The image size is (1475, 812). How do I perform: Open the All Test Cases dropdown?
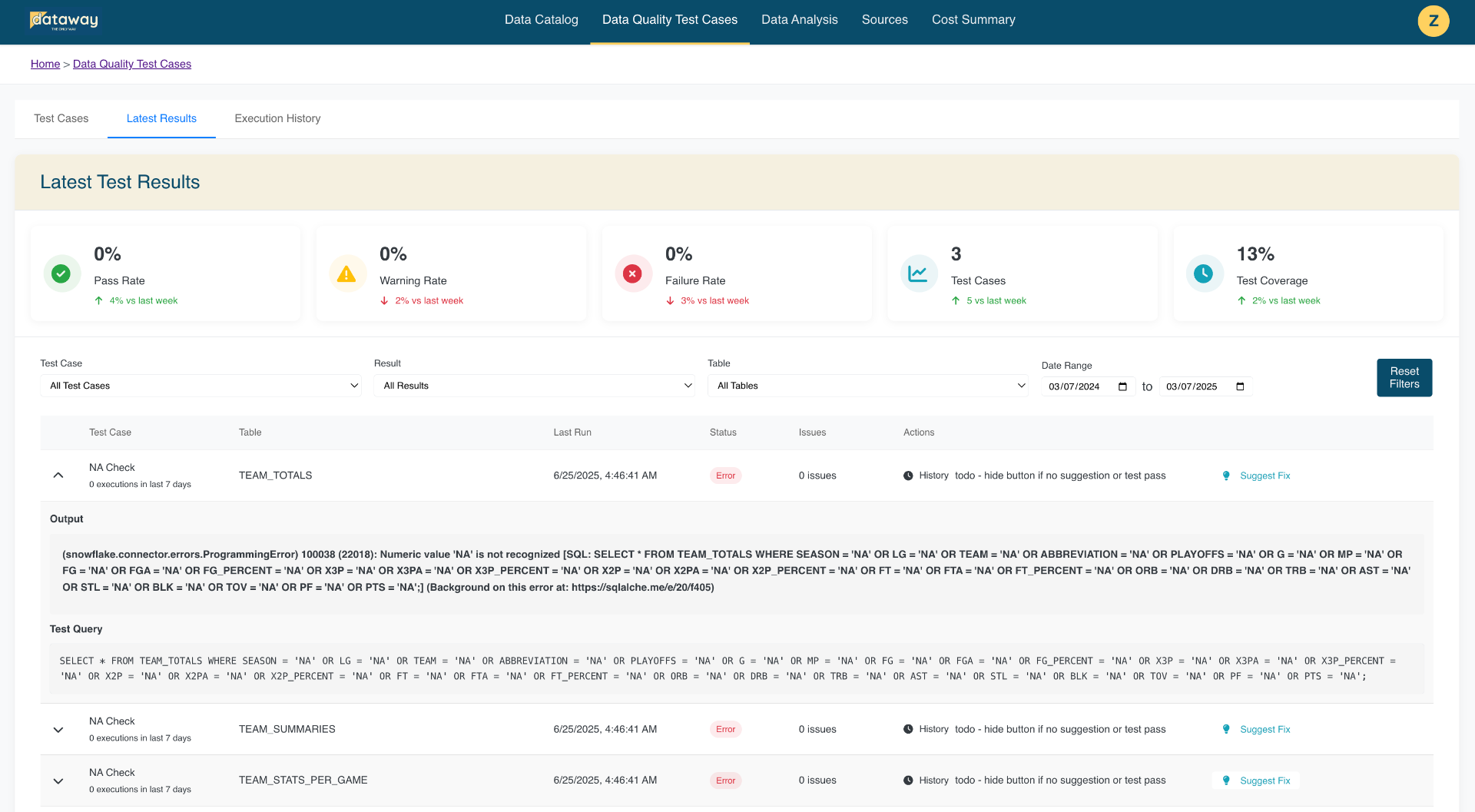click(x=201, y=385)
